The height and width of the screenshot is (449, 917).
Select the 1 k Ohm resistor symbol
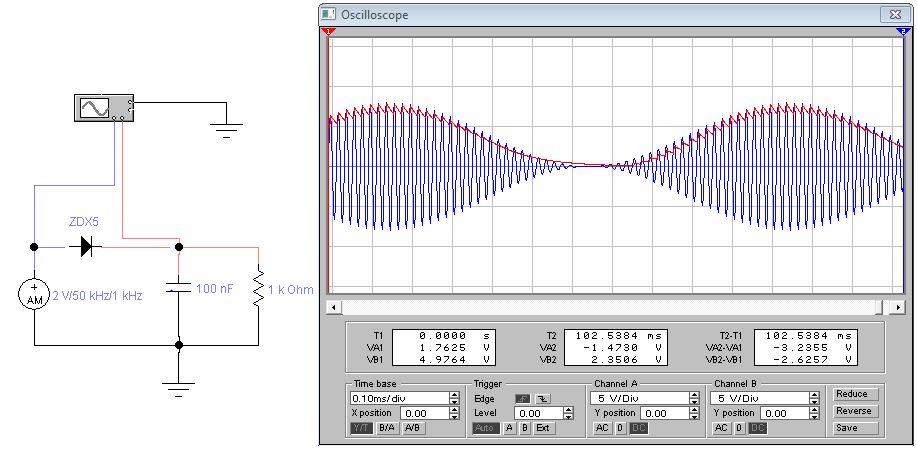pyautogui.click(x=258, y=287)
